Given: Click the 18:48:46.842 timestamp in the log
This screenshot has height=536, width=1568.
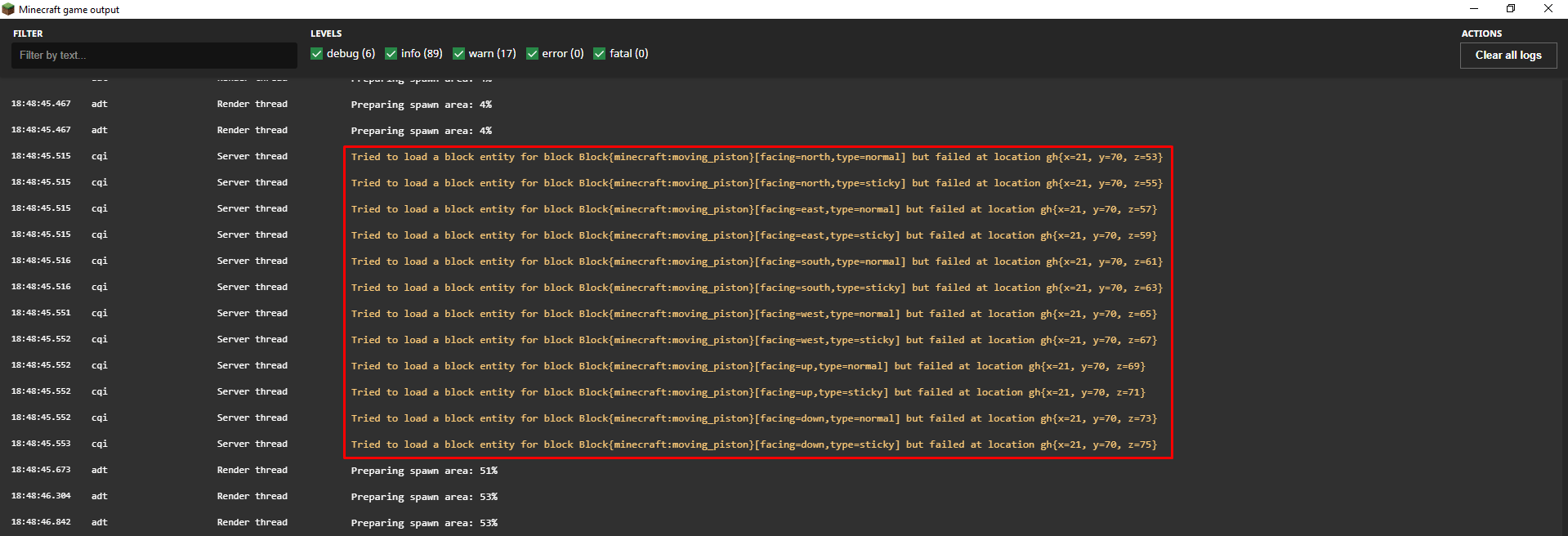Looking at the screenshot, I should pos(41,522).
